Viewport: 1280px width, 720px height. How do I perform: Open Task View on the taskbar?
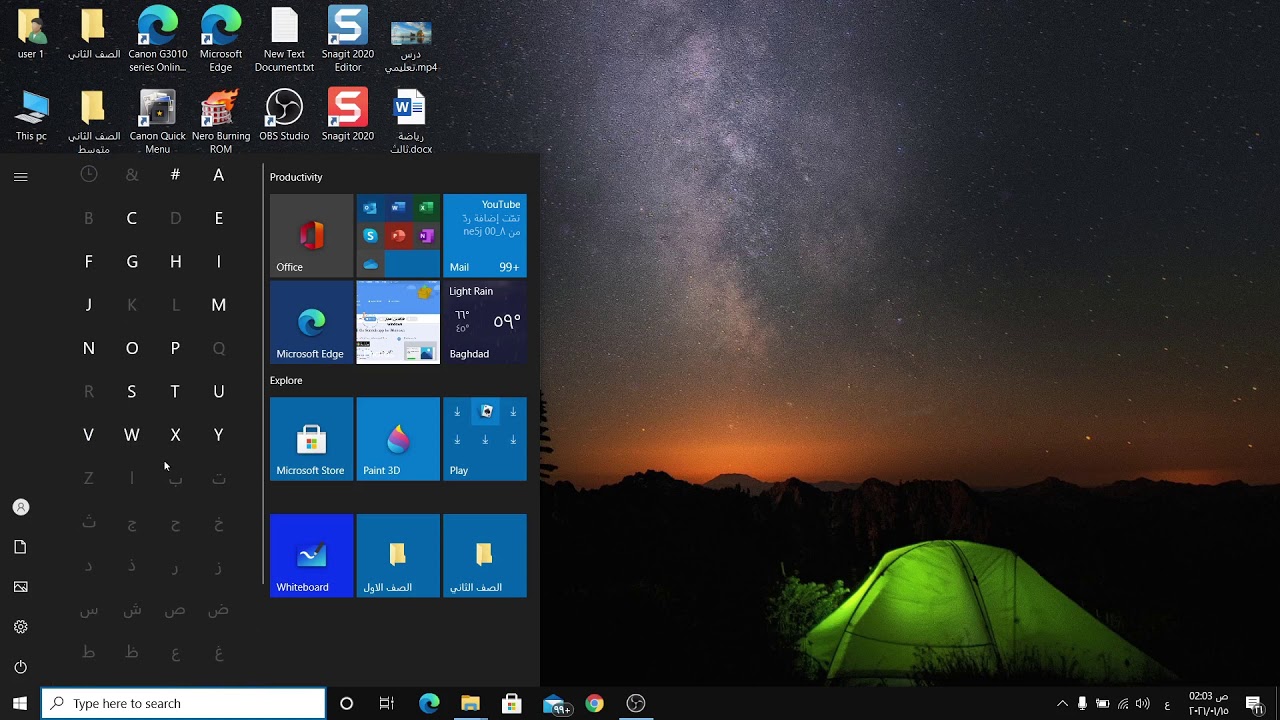click(x=387, y=704)
